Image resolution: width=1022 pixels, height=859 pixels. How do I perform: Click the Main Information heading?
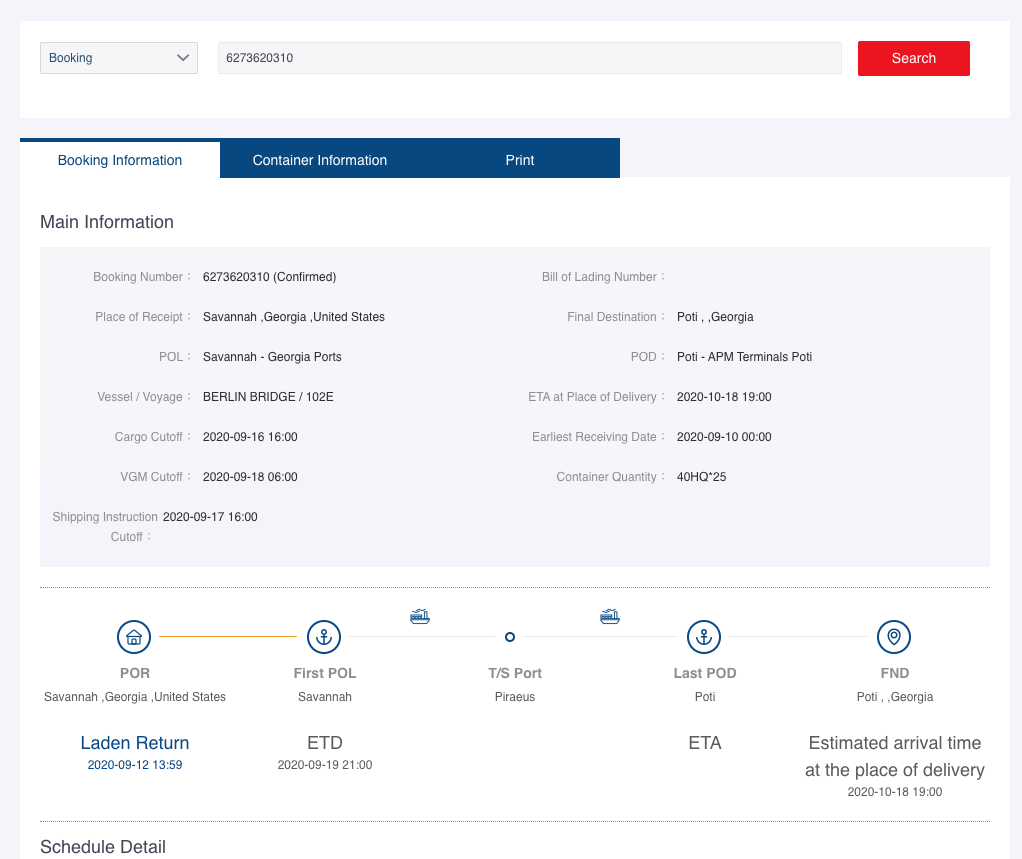(x=107, y=222)
